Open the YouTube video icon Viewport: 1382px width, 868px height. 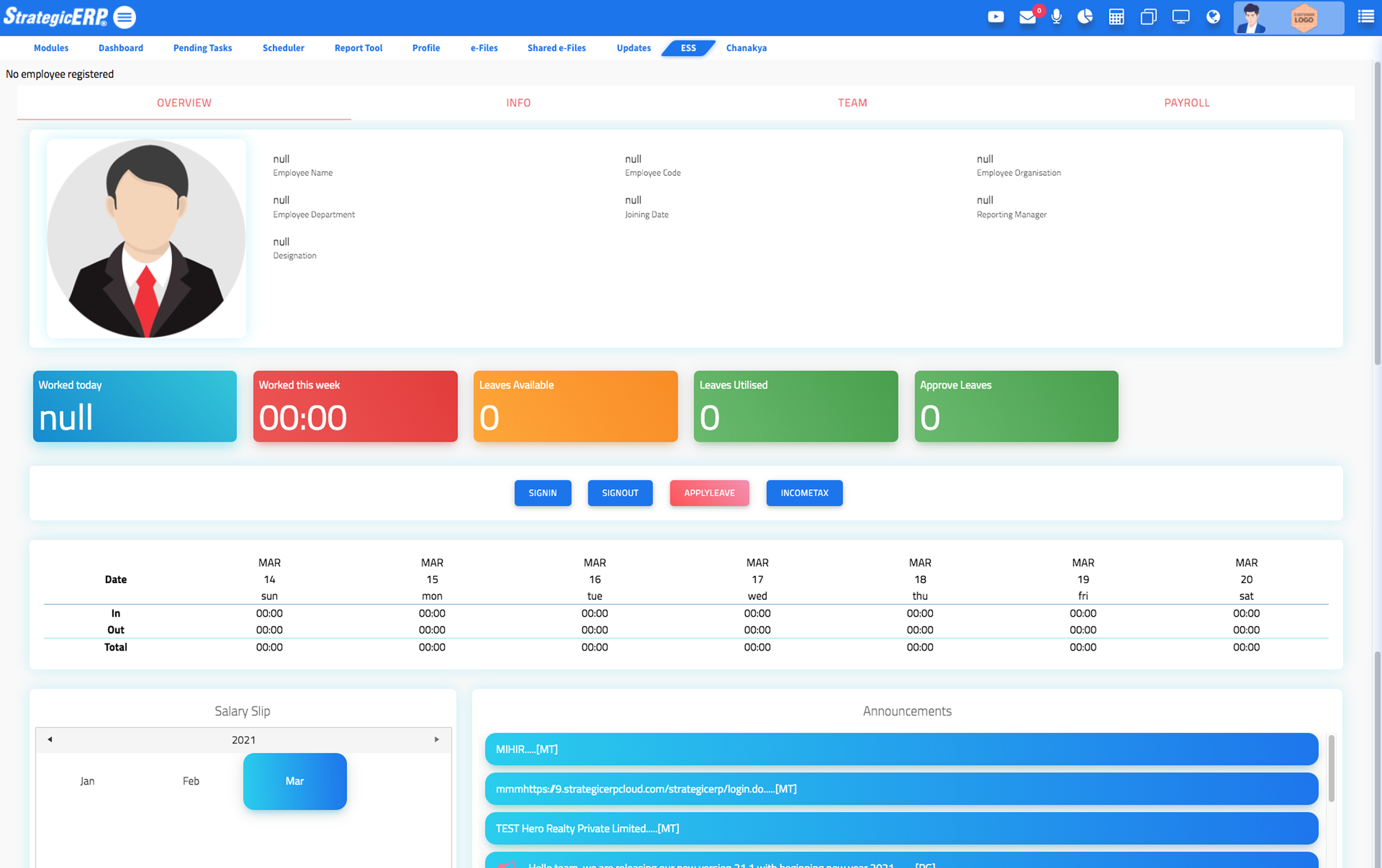pyautogui.click(x=996, y=17)
